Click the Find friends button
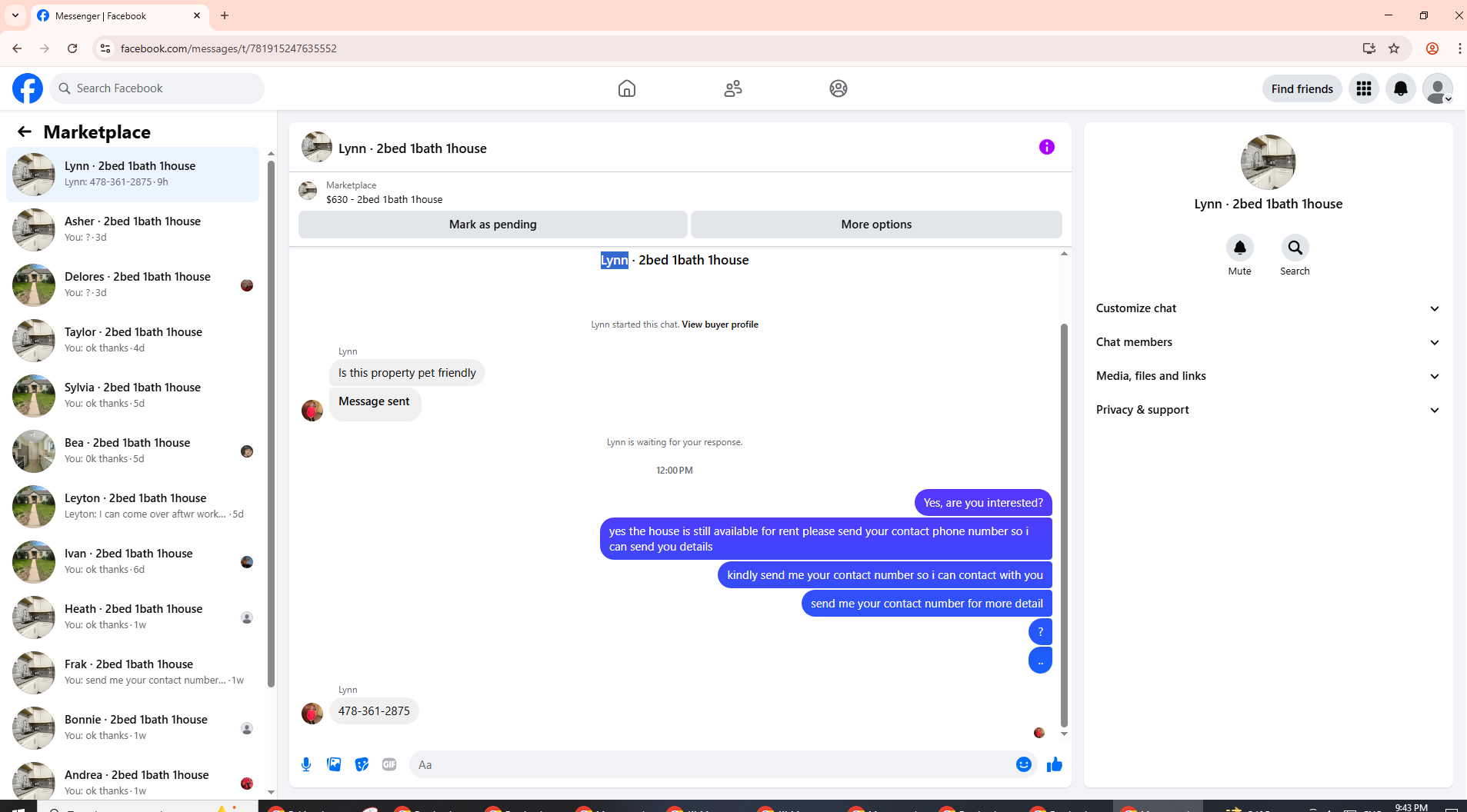Image resolution: width=1467 pixels, height=812 pixels. click(x=1302, y=88)
